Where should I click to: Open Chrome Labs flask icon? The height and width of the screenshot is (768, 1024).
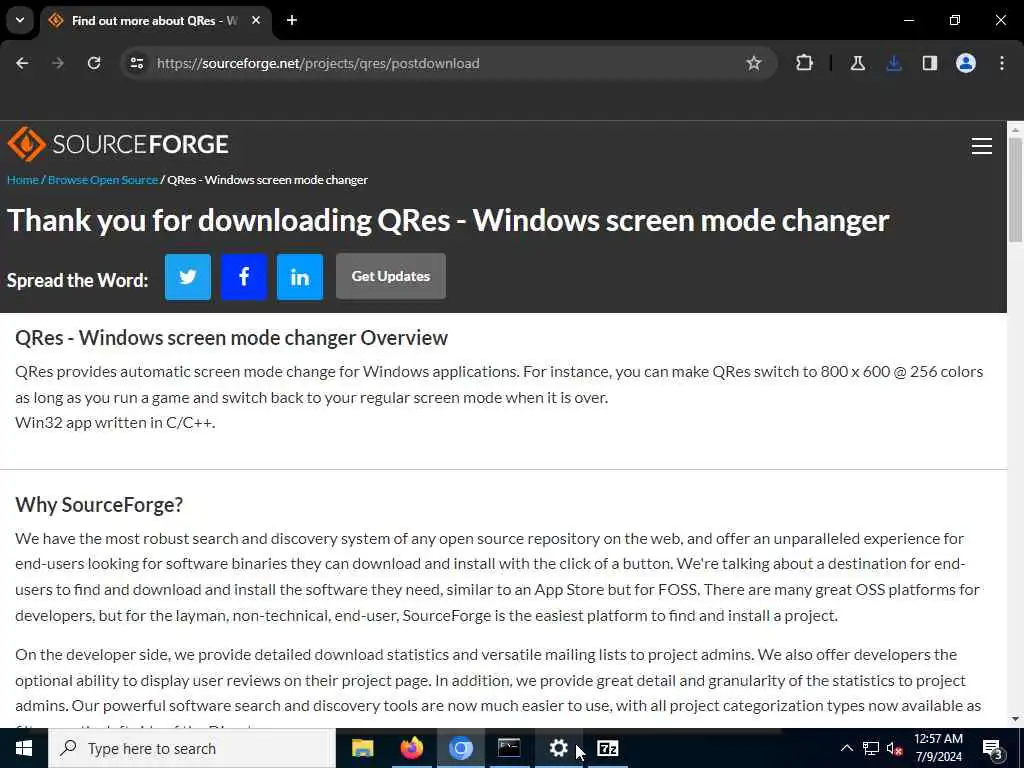[x=857, y=63]
